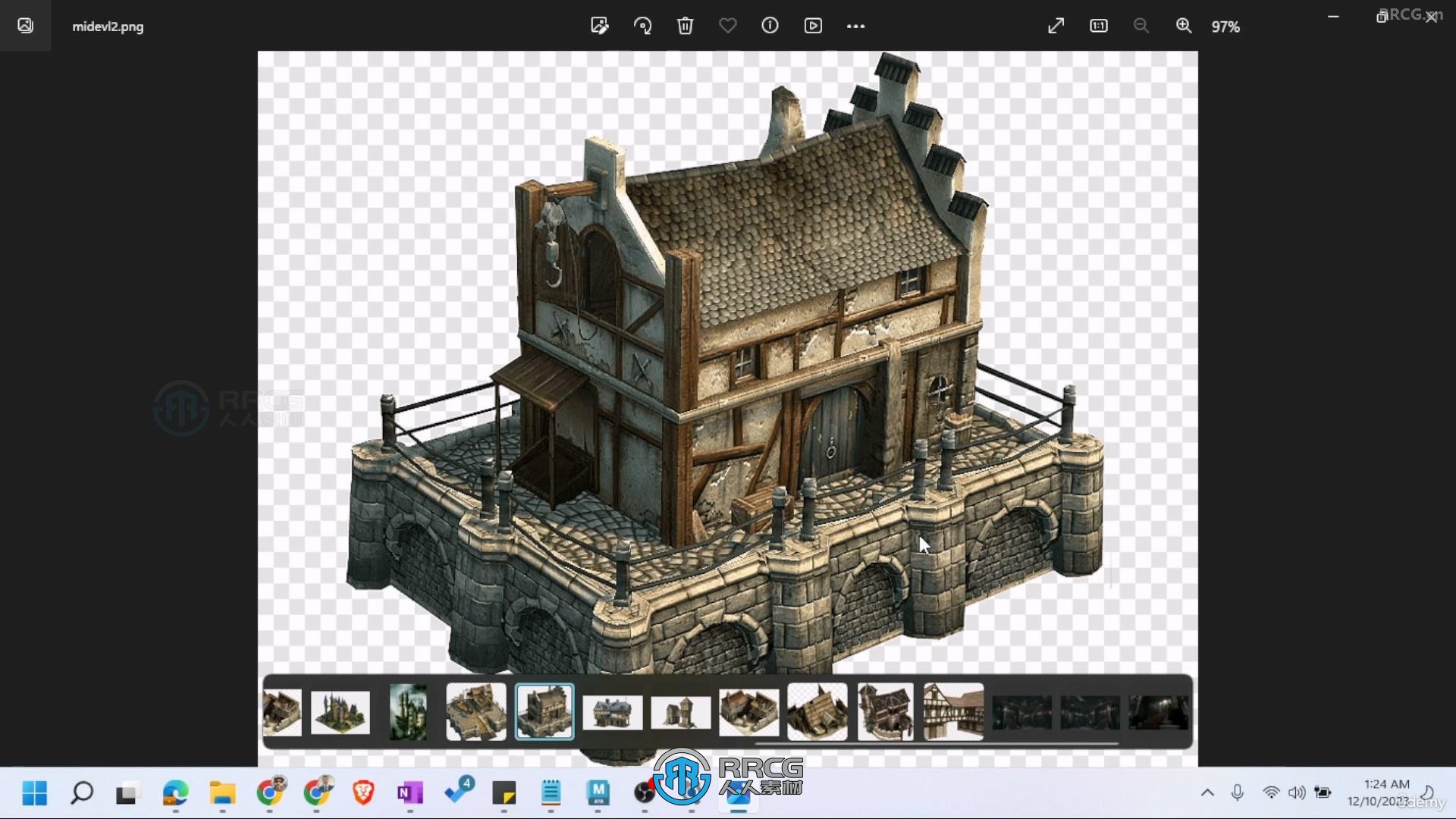Select the highlighted current house thumbnail
Viewport: 1456px width, 819px height.
544,711
